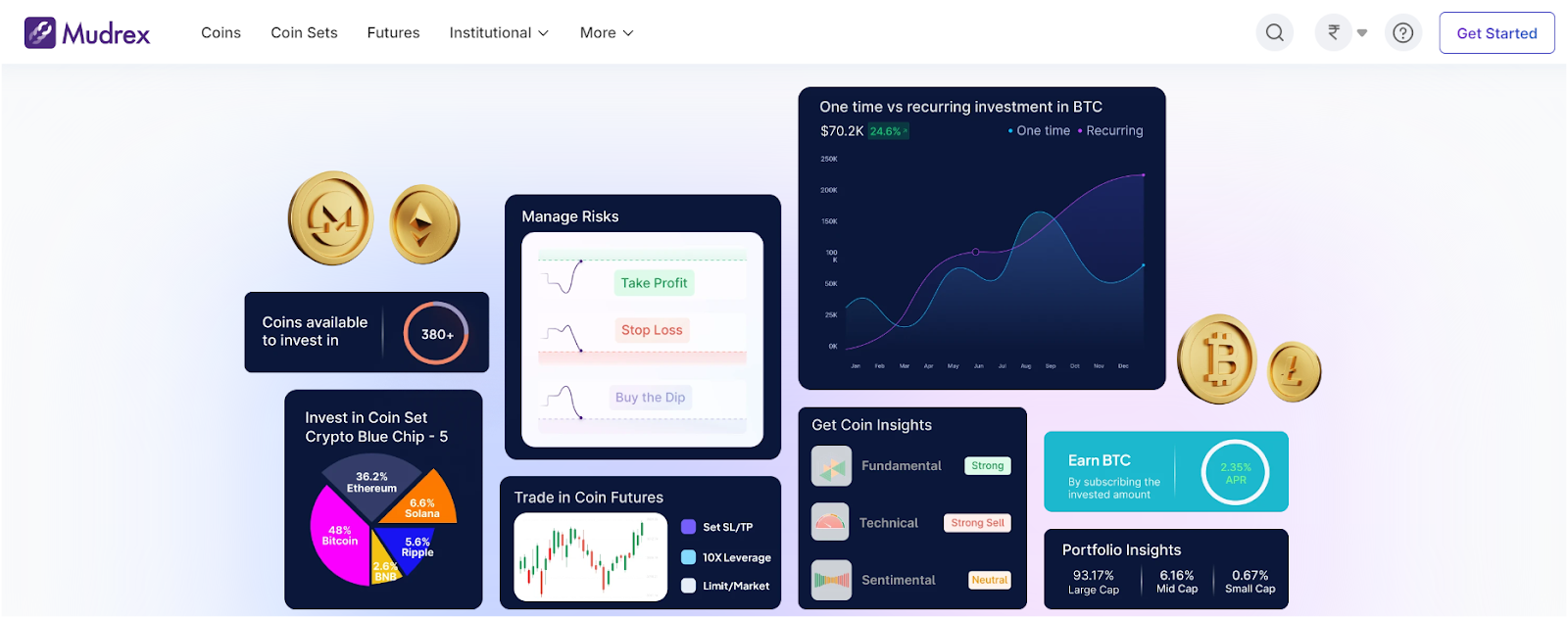Click the Strong Sell badge
This screenshot has width=1568, height=618.
tap(977, 523)
